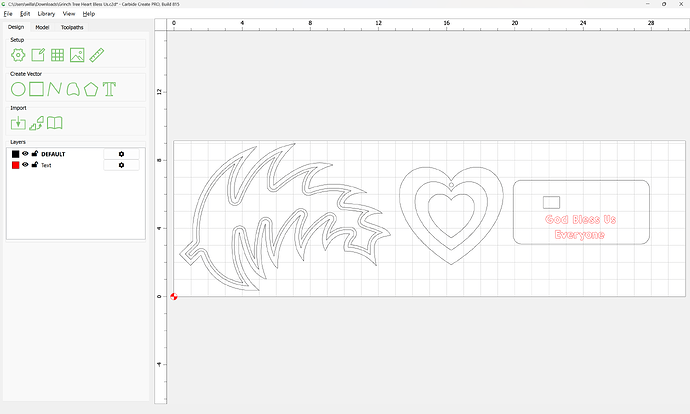Select the small rectangle inside plaque
This screenshot has width=690, height=414.
tap(551, 202)
